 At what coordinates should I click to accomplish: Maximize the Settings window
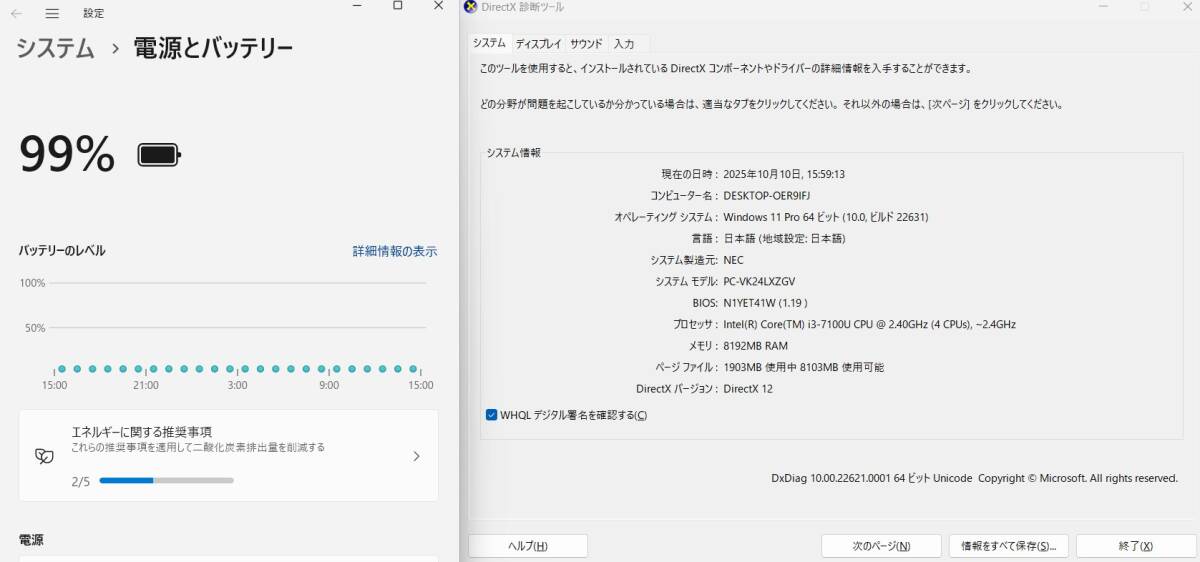(x=397, y=6)
